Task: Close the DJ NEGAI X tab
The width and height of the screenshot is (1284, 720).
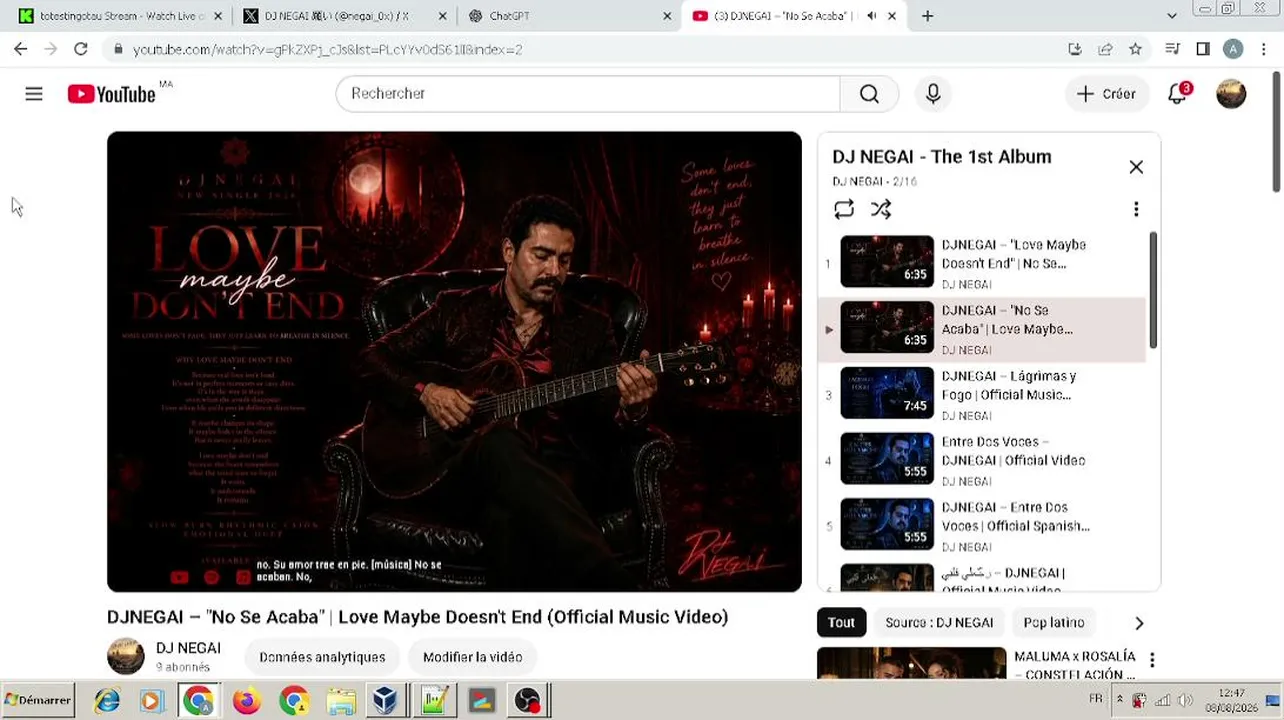Action: [x=443, y=16]
